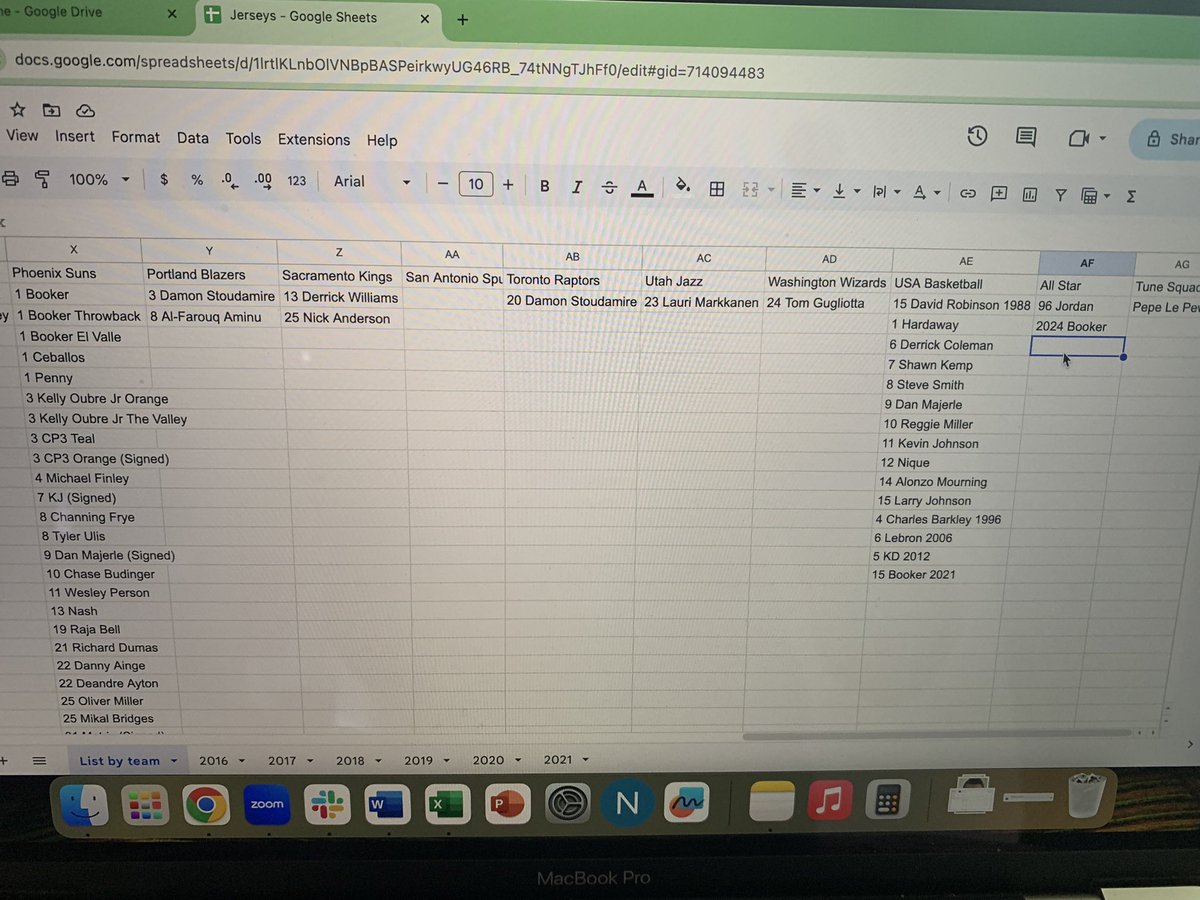Open the Extensions menu
This screenshot has height=900, width=1200.
[314, 140]
